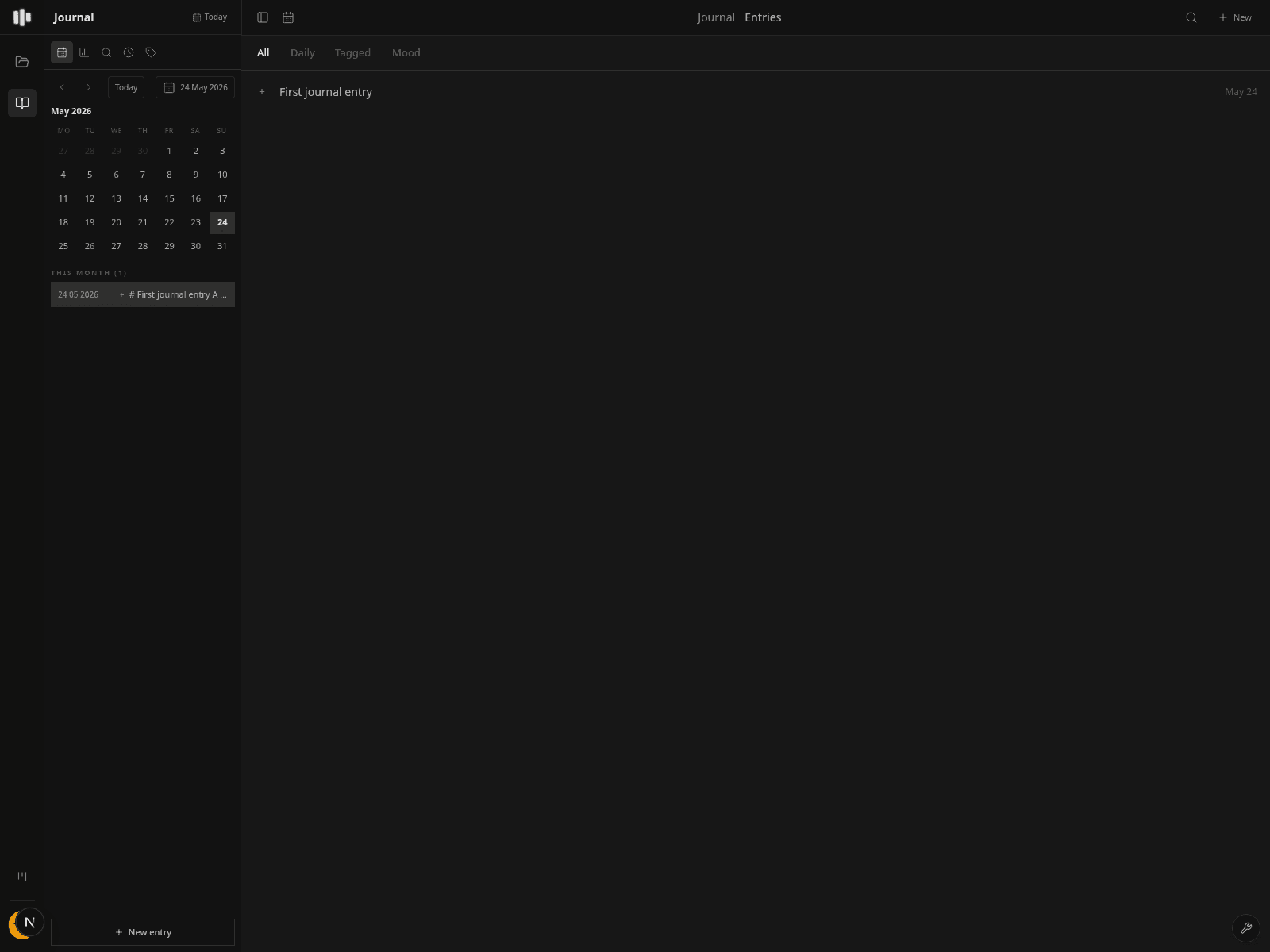This screenshot has height=952, width=1270.
Task: Select day 15 in calendar
Action: pyautogui.click(x=169, y=198)
